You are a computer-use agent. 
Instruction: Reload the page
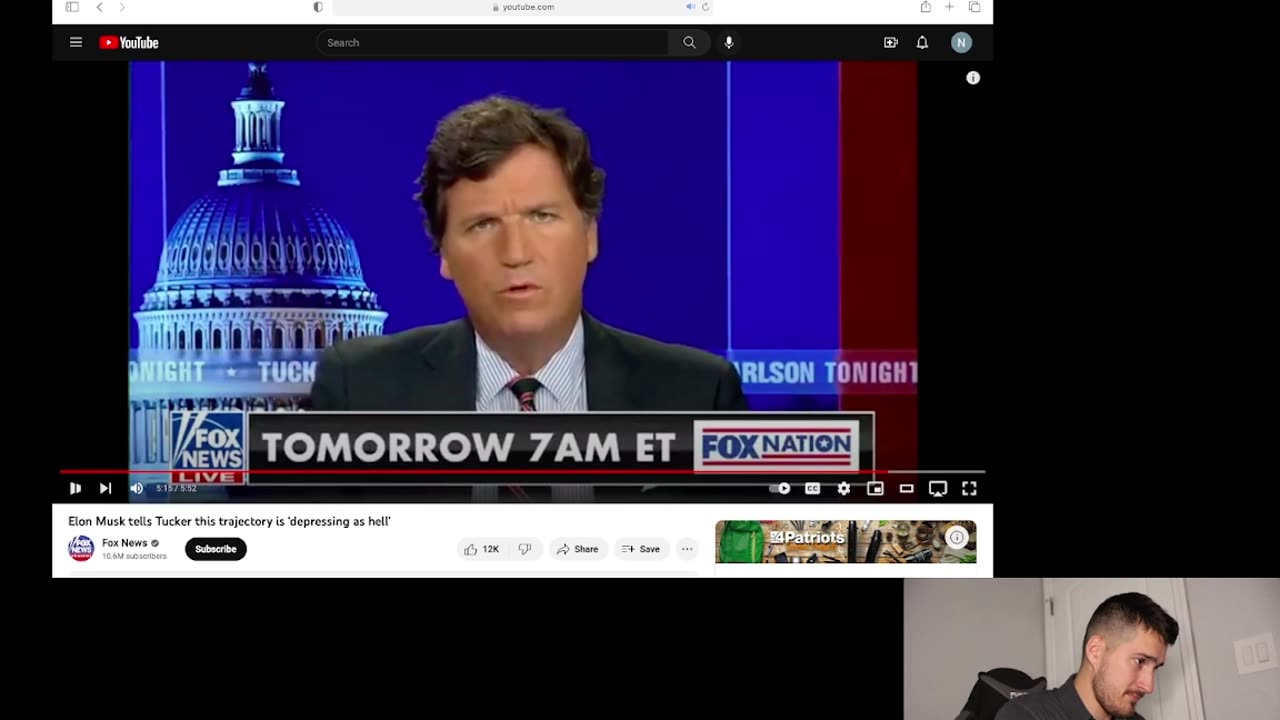705,7
